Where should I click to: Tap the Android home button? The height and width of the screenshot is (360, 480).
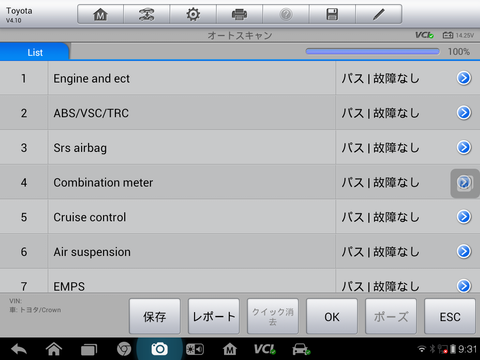click(54, 349)
